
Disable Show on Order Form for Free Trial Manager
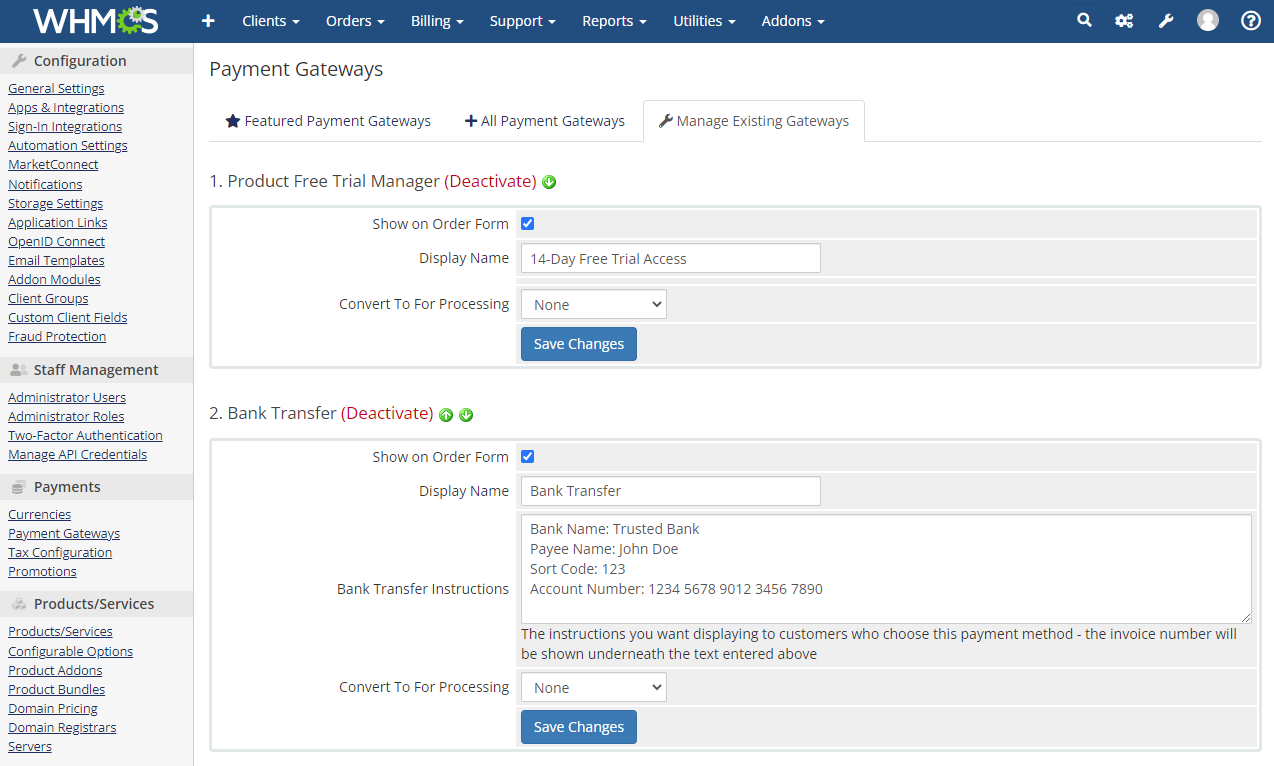tap(527, 223)
